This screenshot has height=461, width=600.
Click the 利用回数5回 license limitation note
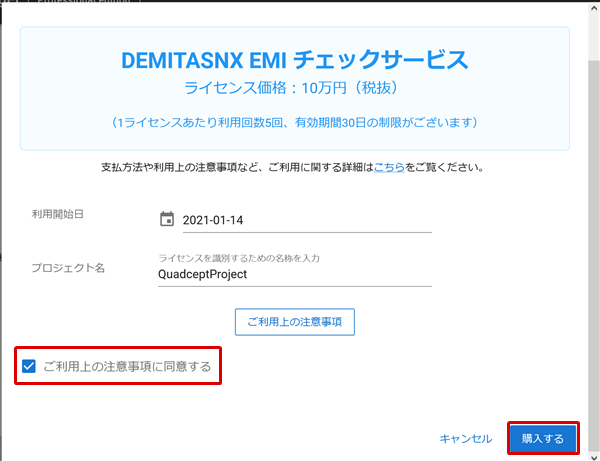[x=295, y=122]
